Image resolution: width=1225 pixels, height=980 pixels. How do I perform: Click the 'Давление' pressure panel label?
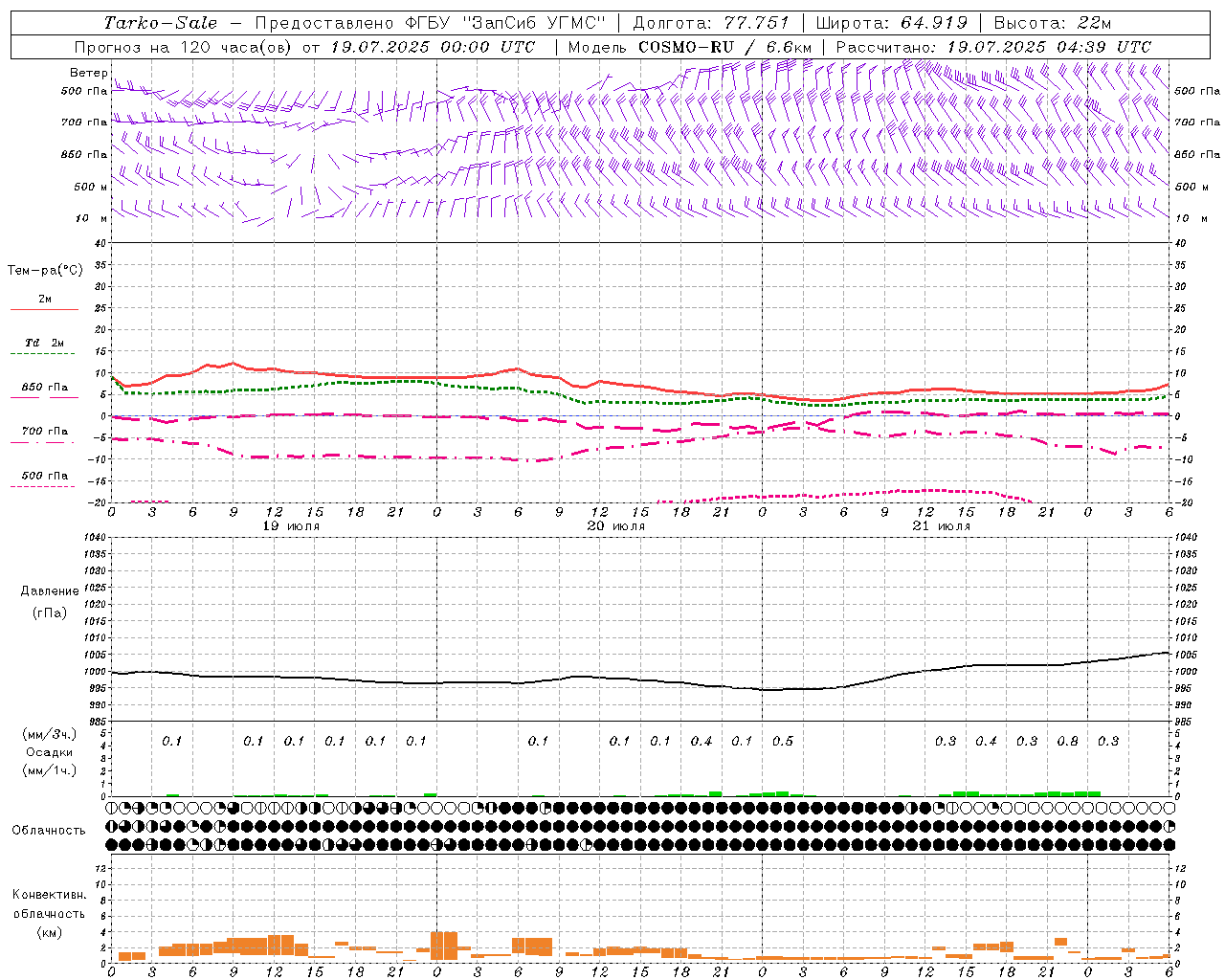pyautogui.click(x=50, y=591)
